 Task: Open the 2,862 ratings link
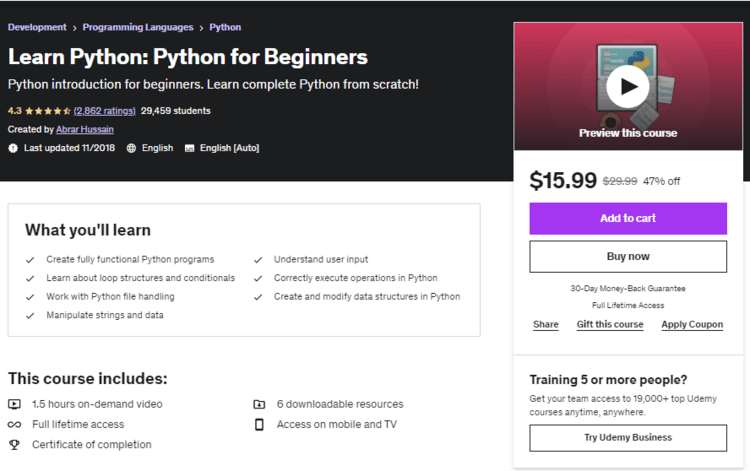(x=105, y=111)
